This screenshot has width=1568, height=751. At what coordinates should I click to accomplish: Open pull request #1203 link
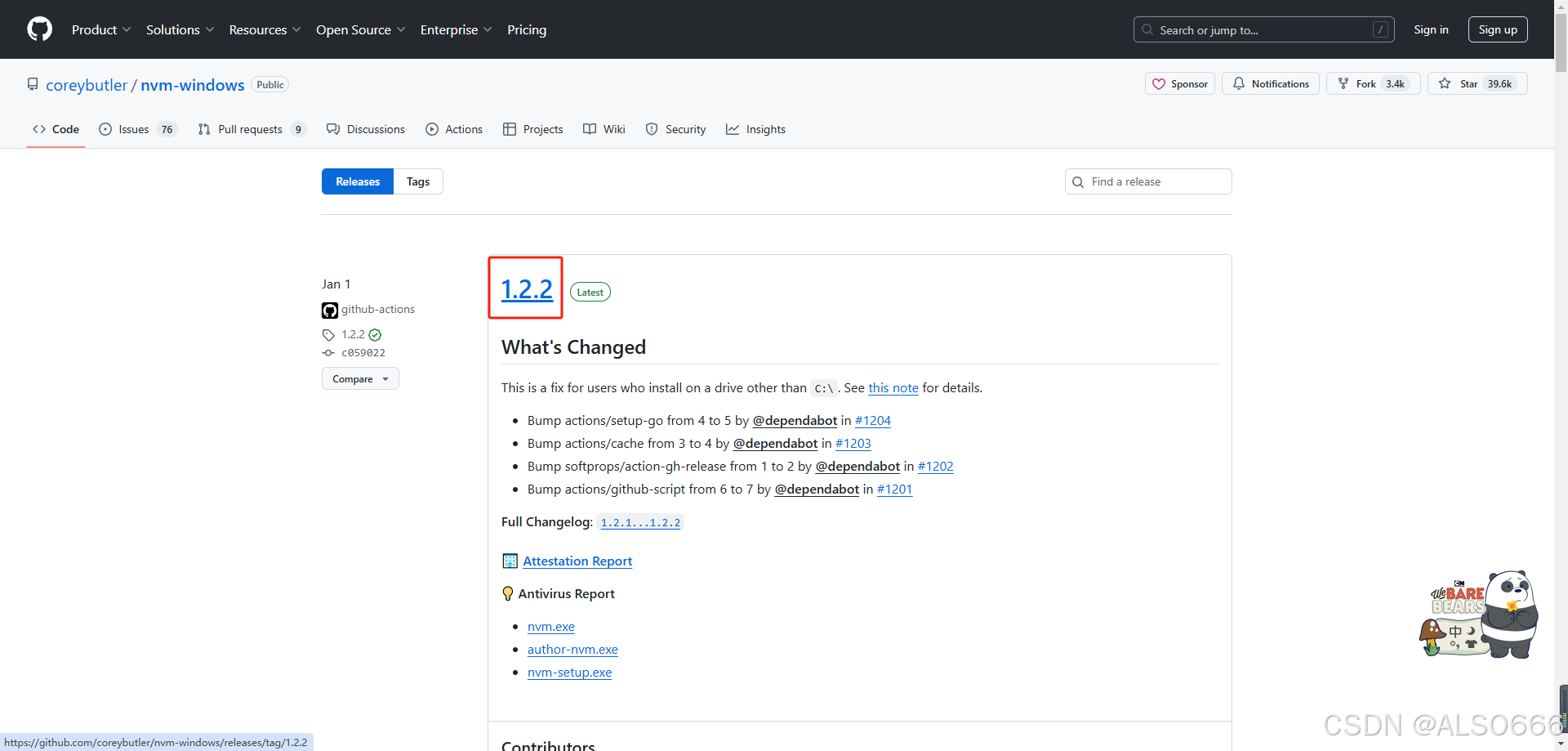pos(853,443)
